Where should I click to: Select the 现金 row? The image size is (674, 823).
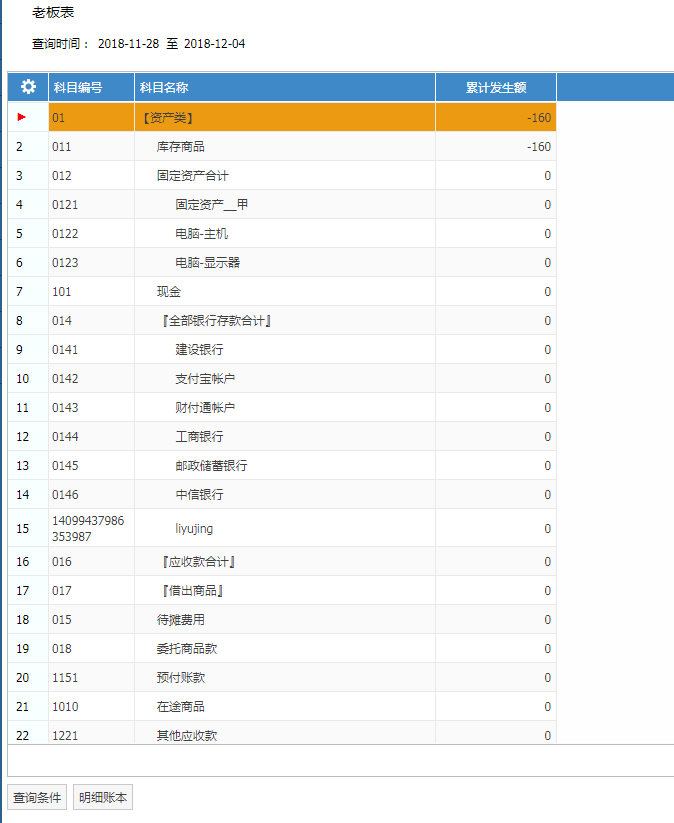pyautogui.click(x=282, y=291)
